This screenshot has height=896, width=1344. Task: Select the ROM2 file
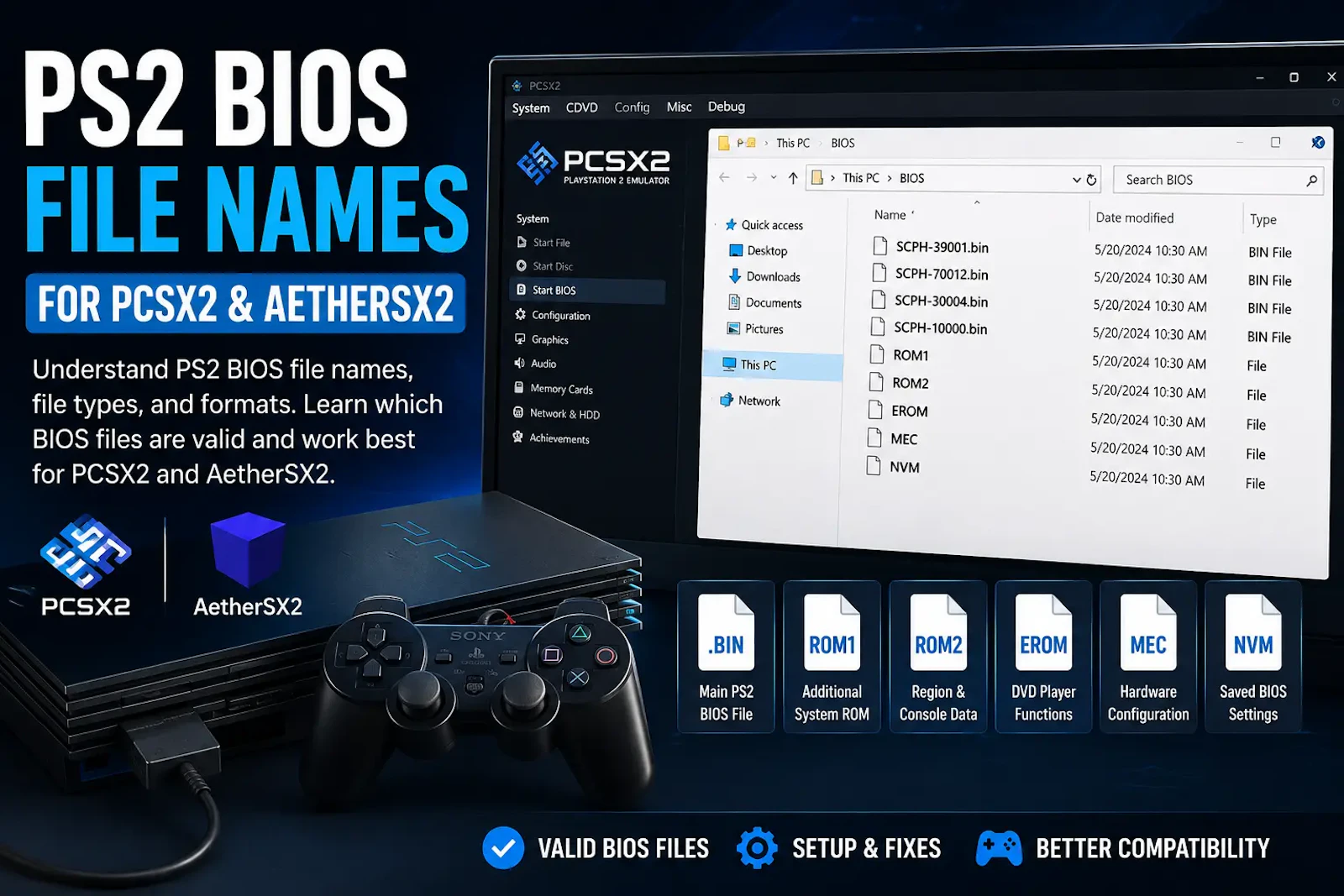tap(899, 383)
